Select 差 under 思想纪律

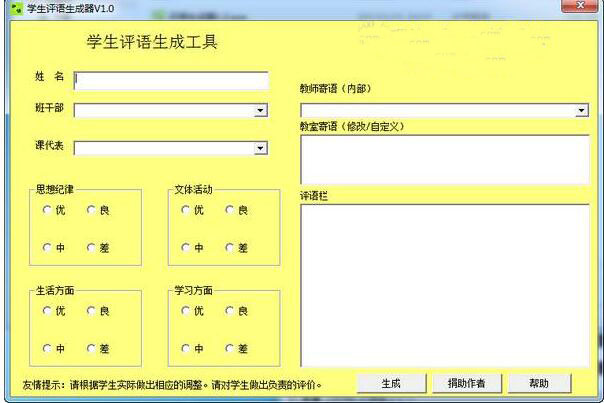91,248
